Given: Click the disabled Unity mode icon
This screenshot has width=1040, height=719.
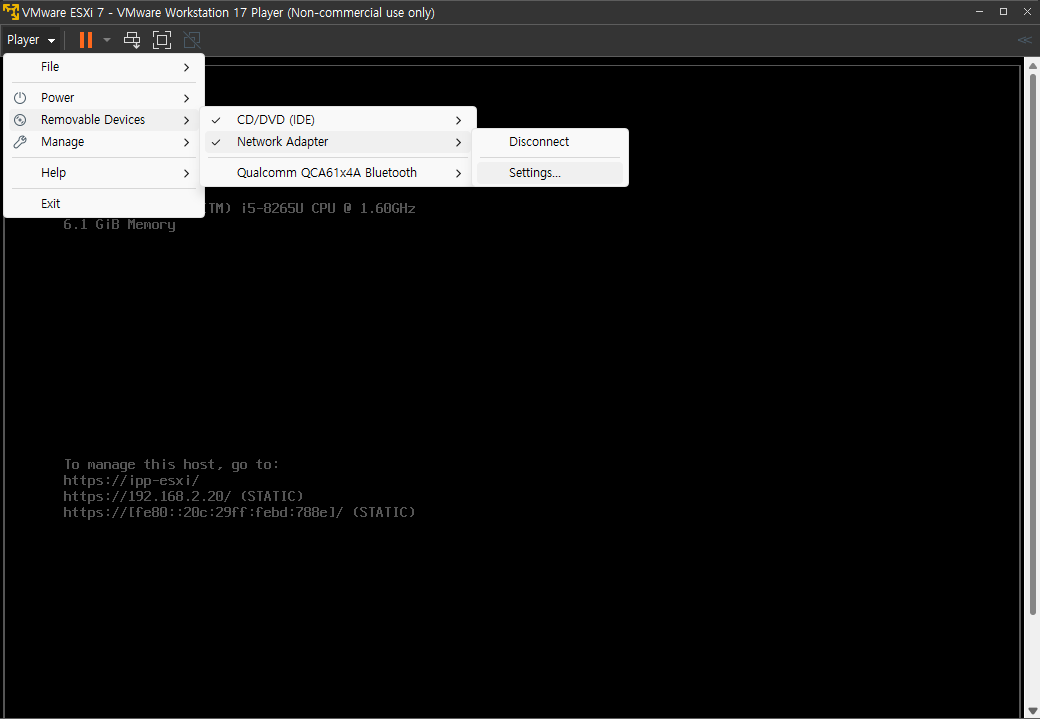Looking at the screenshot, I should [x=192, y=40].
